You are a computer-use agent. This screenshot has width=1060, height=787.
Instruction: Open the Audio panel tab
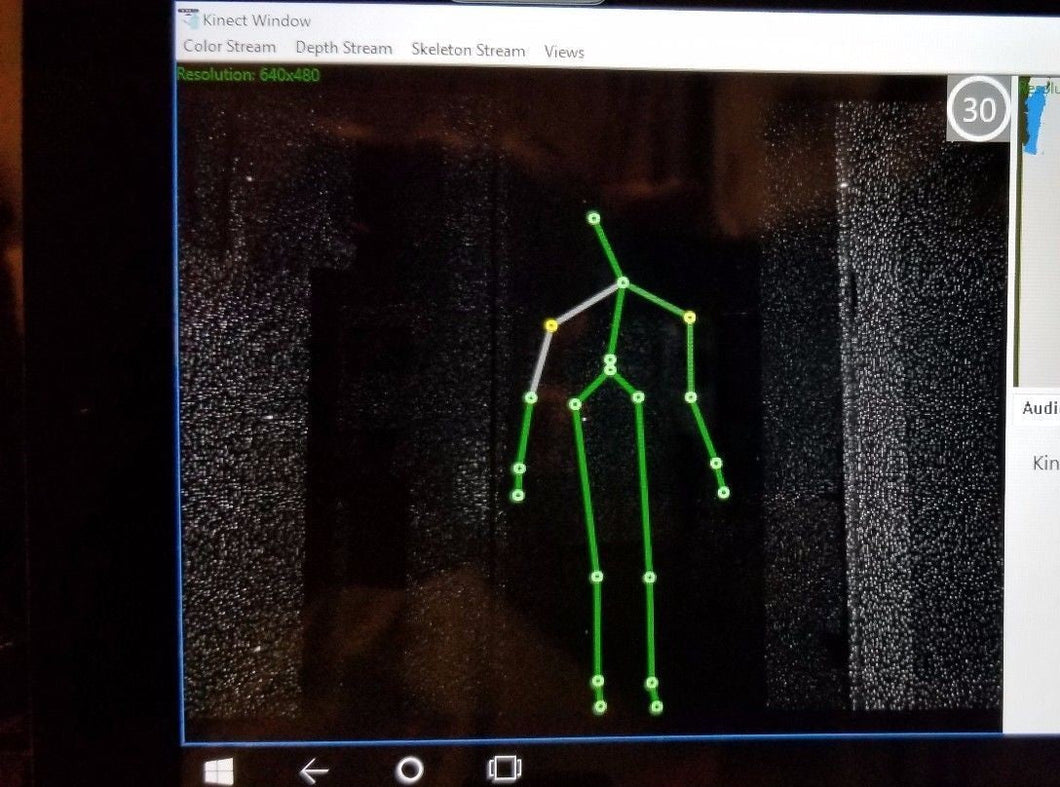pos(1040,408)
